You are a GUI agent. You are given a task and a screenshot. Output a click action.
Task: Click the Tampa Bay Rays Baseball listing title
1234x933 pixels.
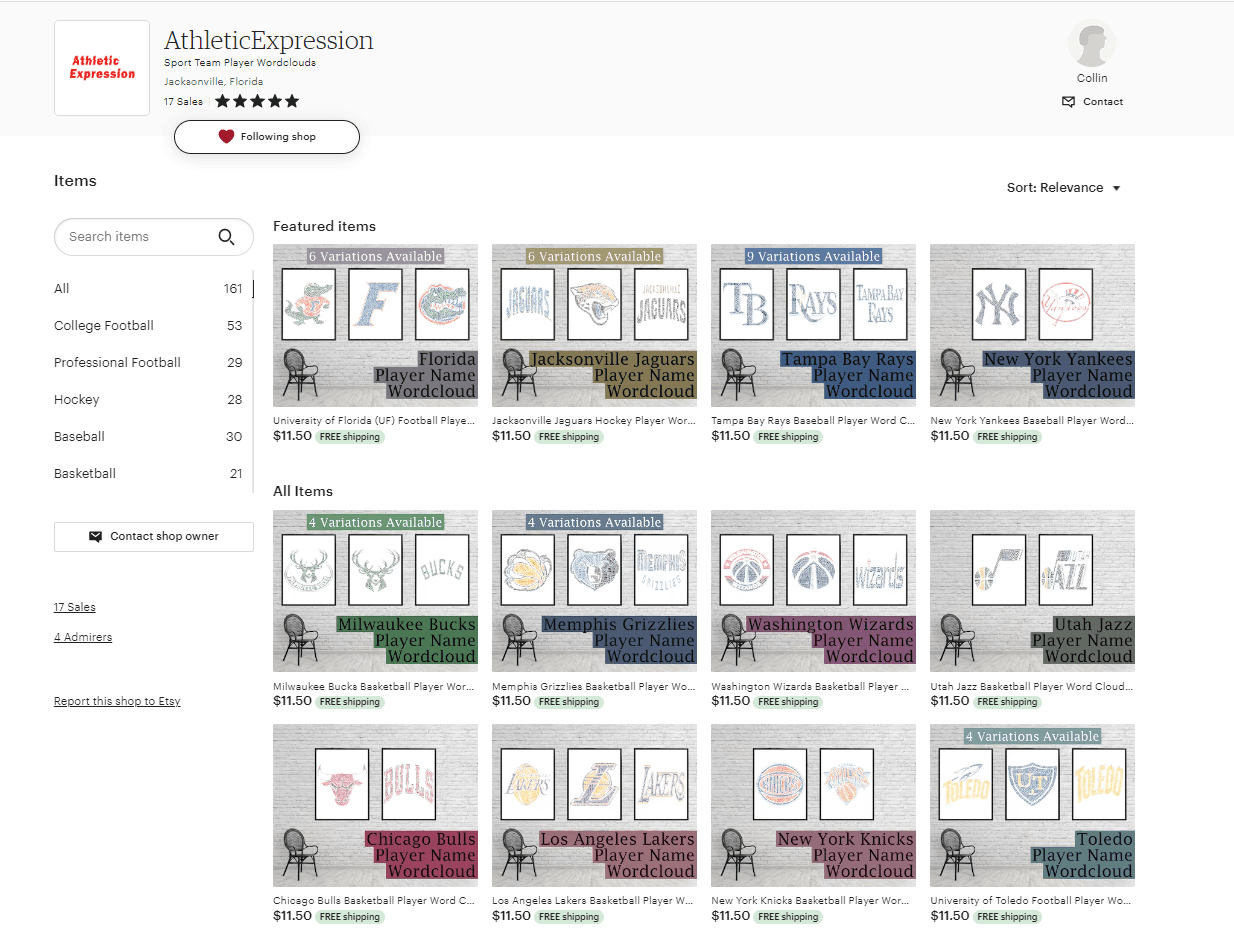click(813, 421)
